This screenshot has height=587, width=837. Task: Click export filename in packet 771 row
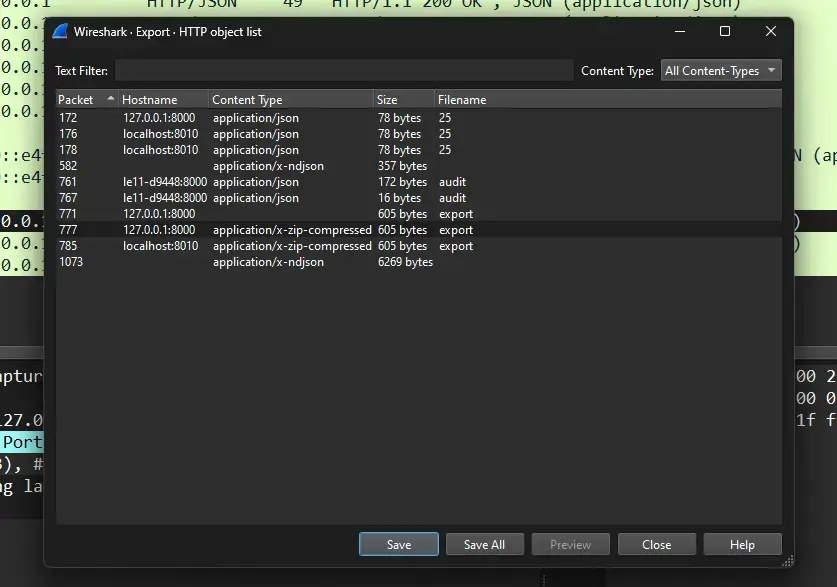456,214
